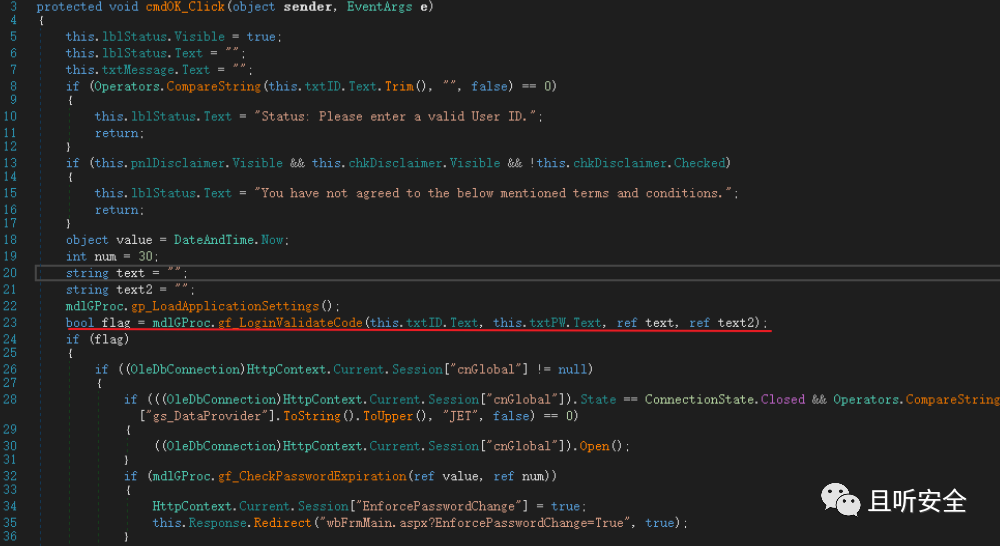Click the Session "EnforcePasswordChange" key on line 34
This screenshot has width=1000, height=546.
(x=442, y=506)
